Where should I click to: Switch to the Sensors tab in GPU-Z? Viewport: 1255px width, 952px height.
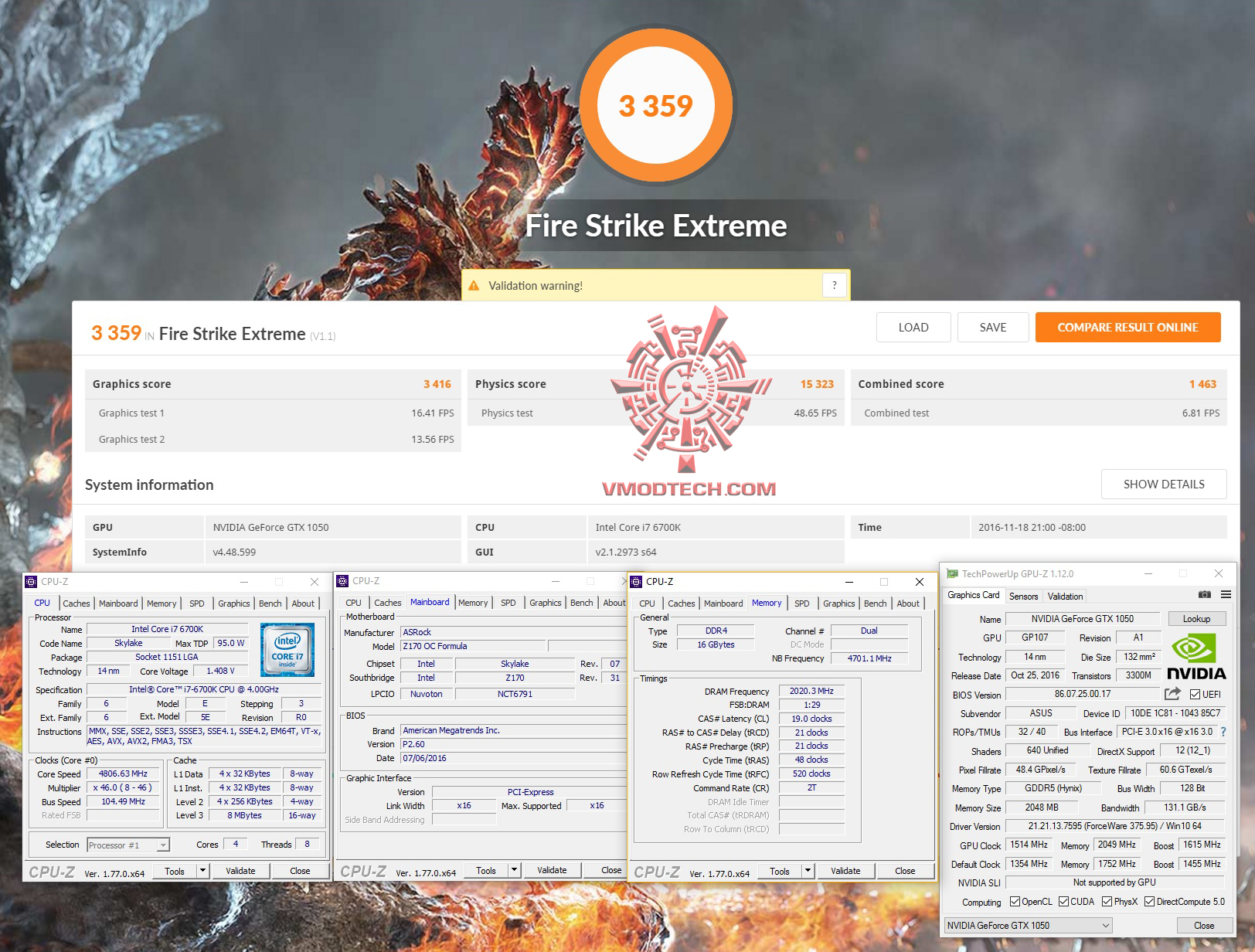pos(1024,596)
